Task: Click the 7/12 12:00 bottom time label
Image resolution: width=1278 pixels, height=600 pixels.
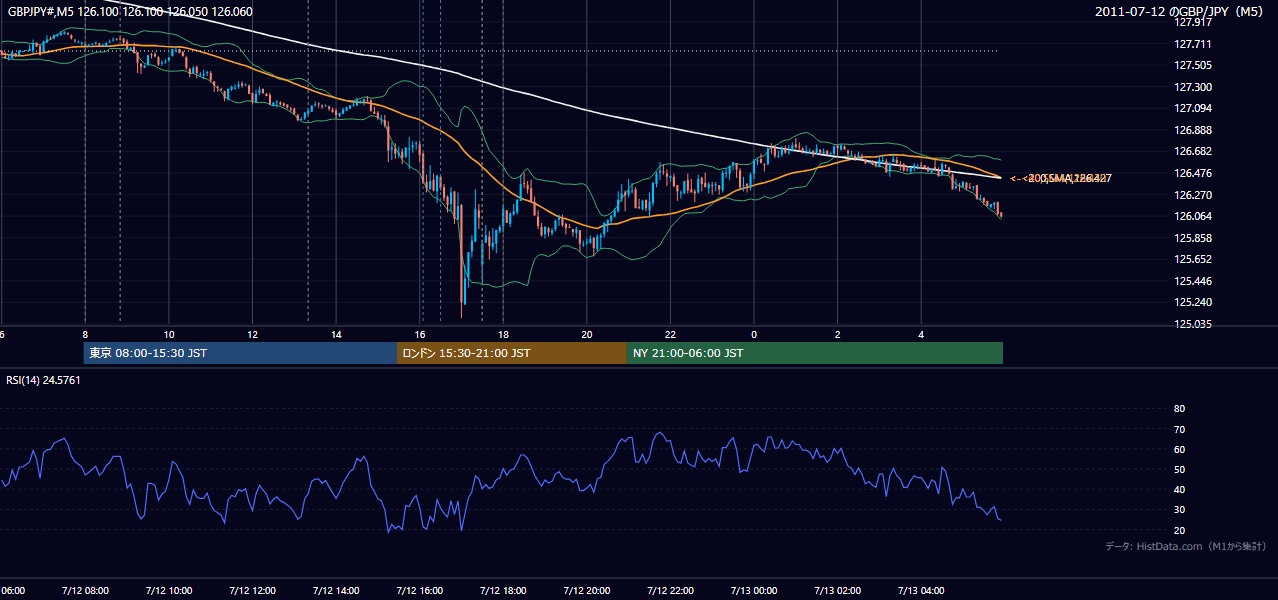Action: pos(252,590)
